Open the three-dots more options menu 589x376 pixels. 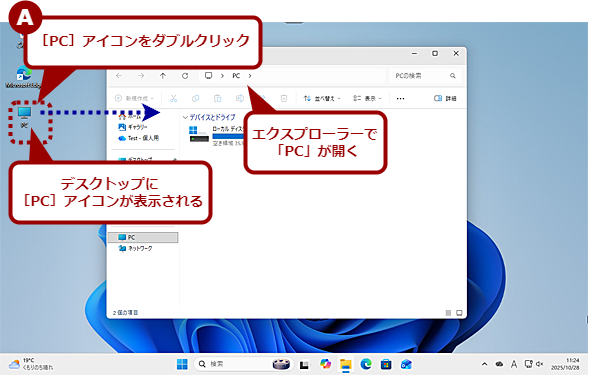400,99
